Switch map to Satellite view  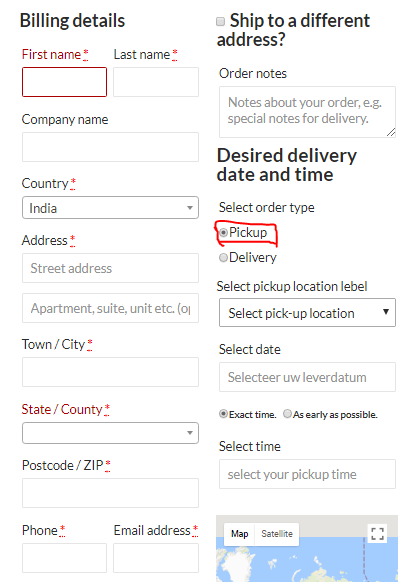pyautogui.click(x=277, y=534)
